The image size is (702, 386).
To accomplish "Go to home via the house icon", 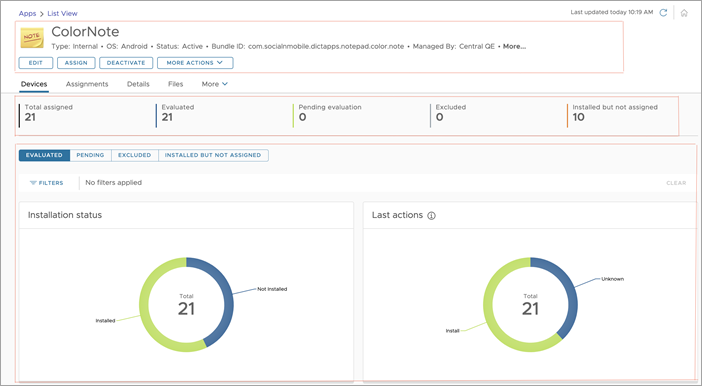I will point(684,13).
